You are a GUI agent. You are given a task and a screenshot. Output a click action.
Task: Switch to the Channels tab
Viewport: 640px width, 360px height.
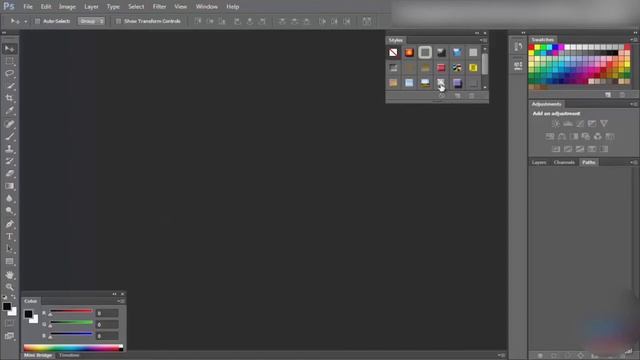564,162
